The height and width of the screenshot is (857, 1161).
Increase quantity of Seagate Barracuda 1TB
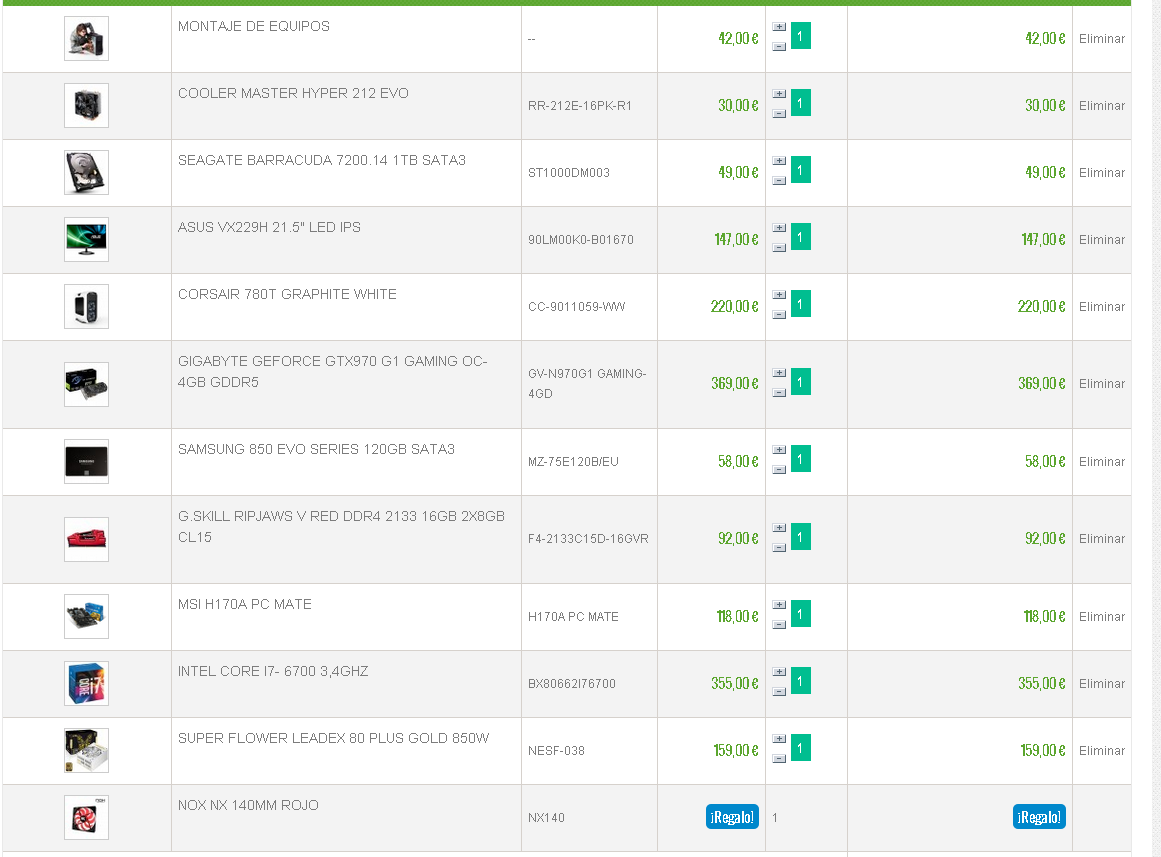[779, 161]
